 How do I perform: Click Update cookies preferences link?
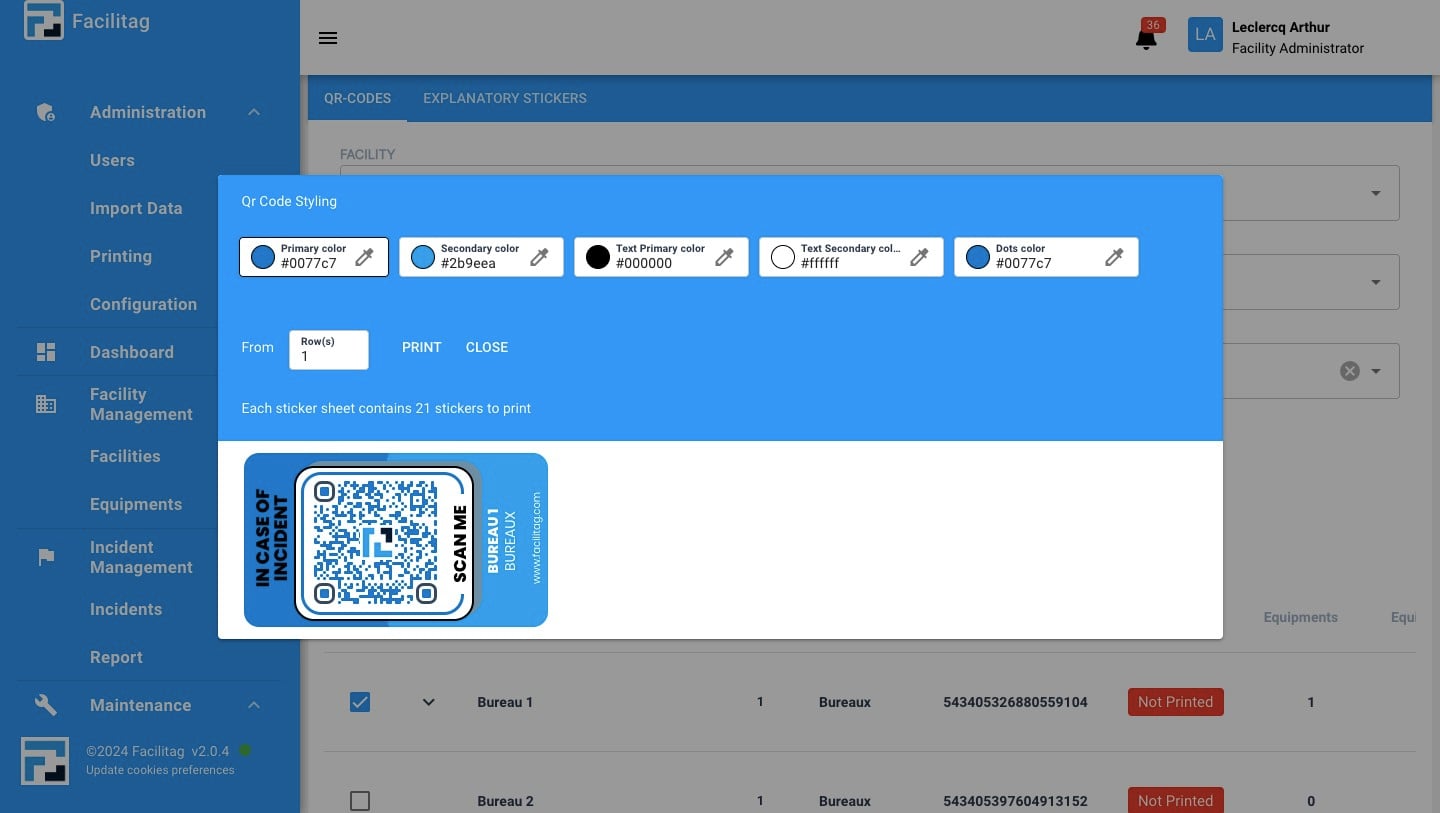pos(160,770)
